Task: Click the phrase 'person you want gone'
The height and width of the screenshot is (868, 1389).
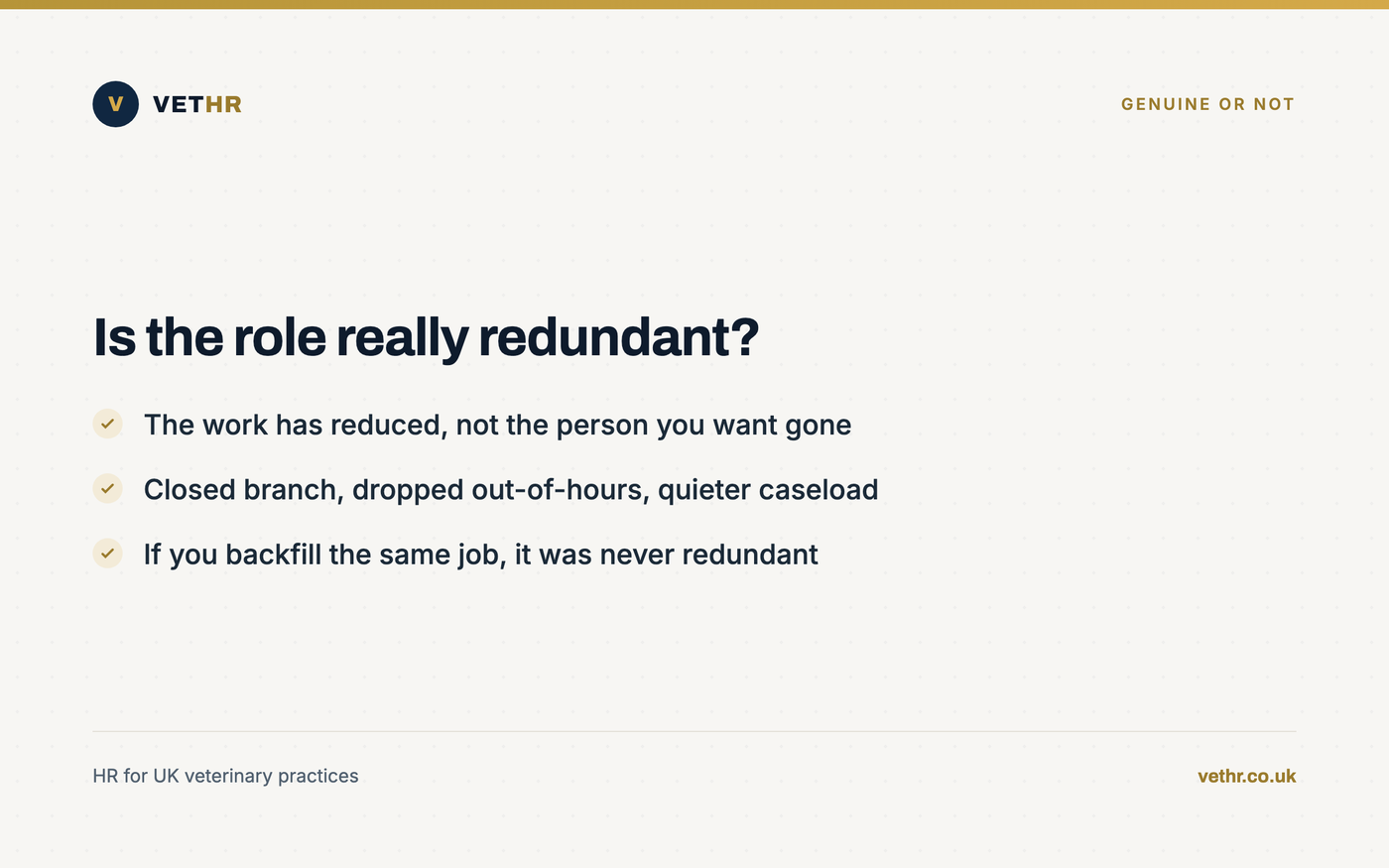Action: click(x=703, y=425)
